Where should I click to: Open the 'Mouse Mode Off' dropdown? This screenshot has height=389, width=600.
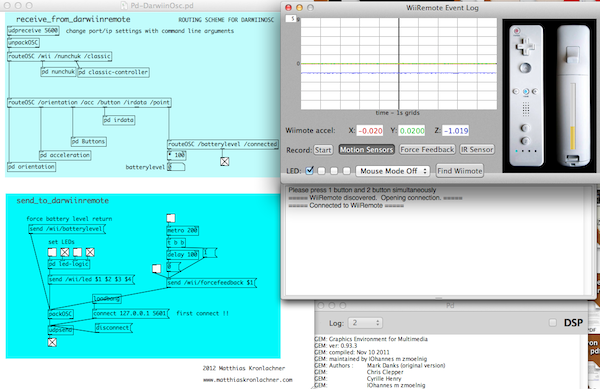393,171
